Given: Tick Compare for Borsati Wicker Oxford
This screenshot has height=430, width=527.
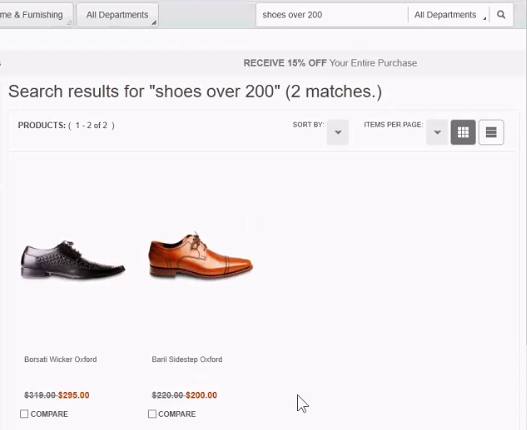Looking at the screenshot, I should [24, 414].
